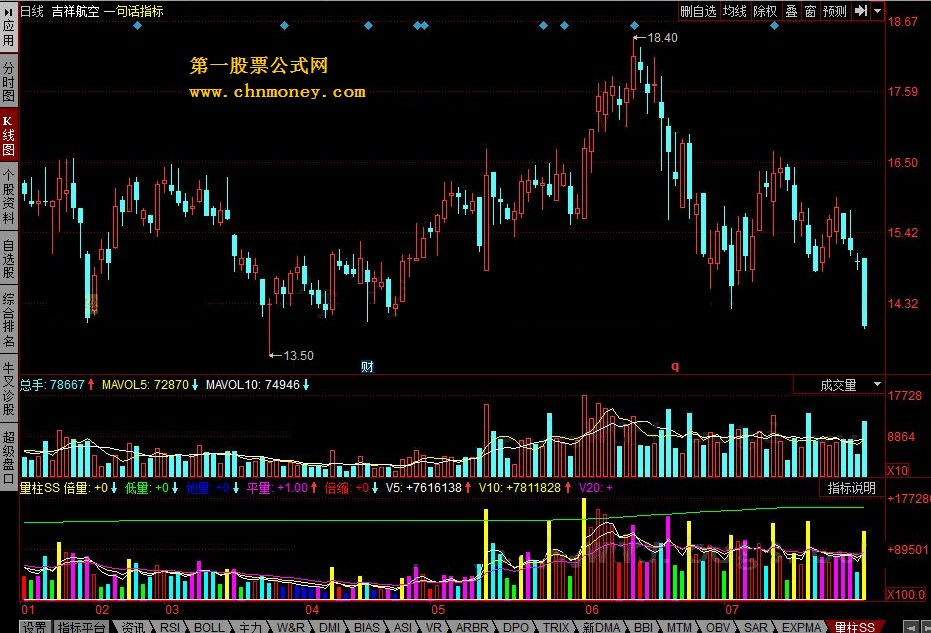Toggle the 预测 forecast feature
This screenshot has height=633, width=931.
pos(834,11)
